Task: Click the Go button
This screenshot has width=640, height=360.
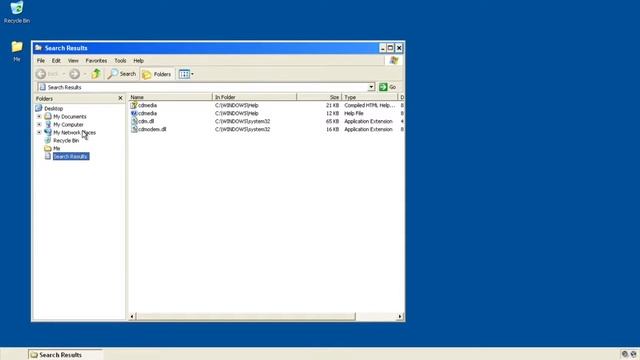Action: pos(388,87)
